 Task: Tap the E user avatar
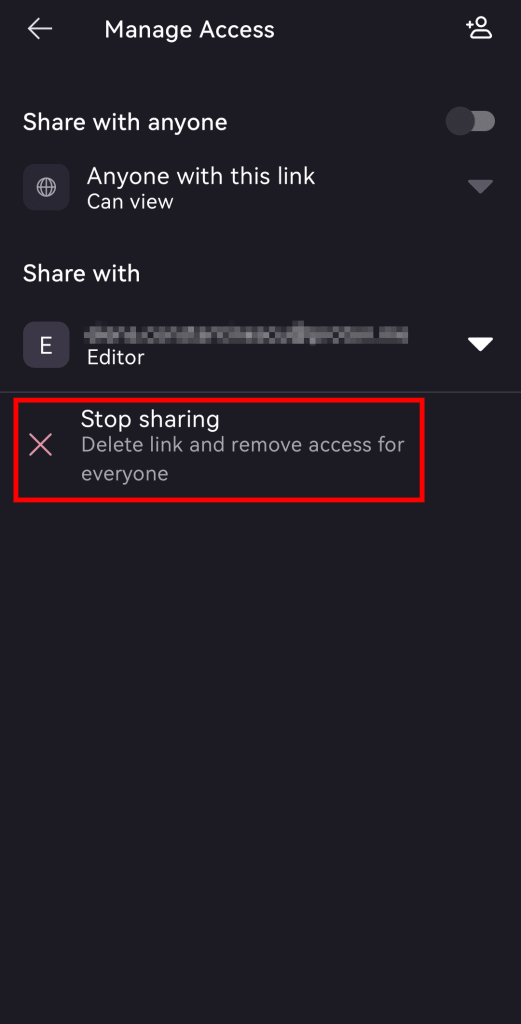pos(46,344)
